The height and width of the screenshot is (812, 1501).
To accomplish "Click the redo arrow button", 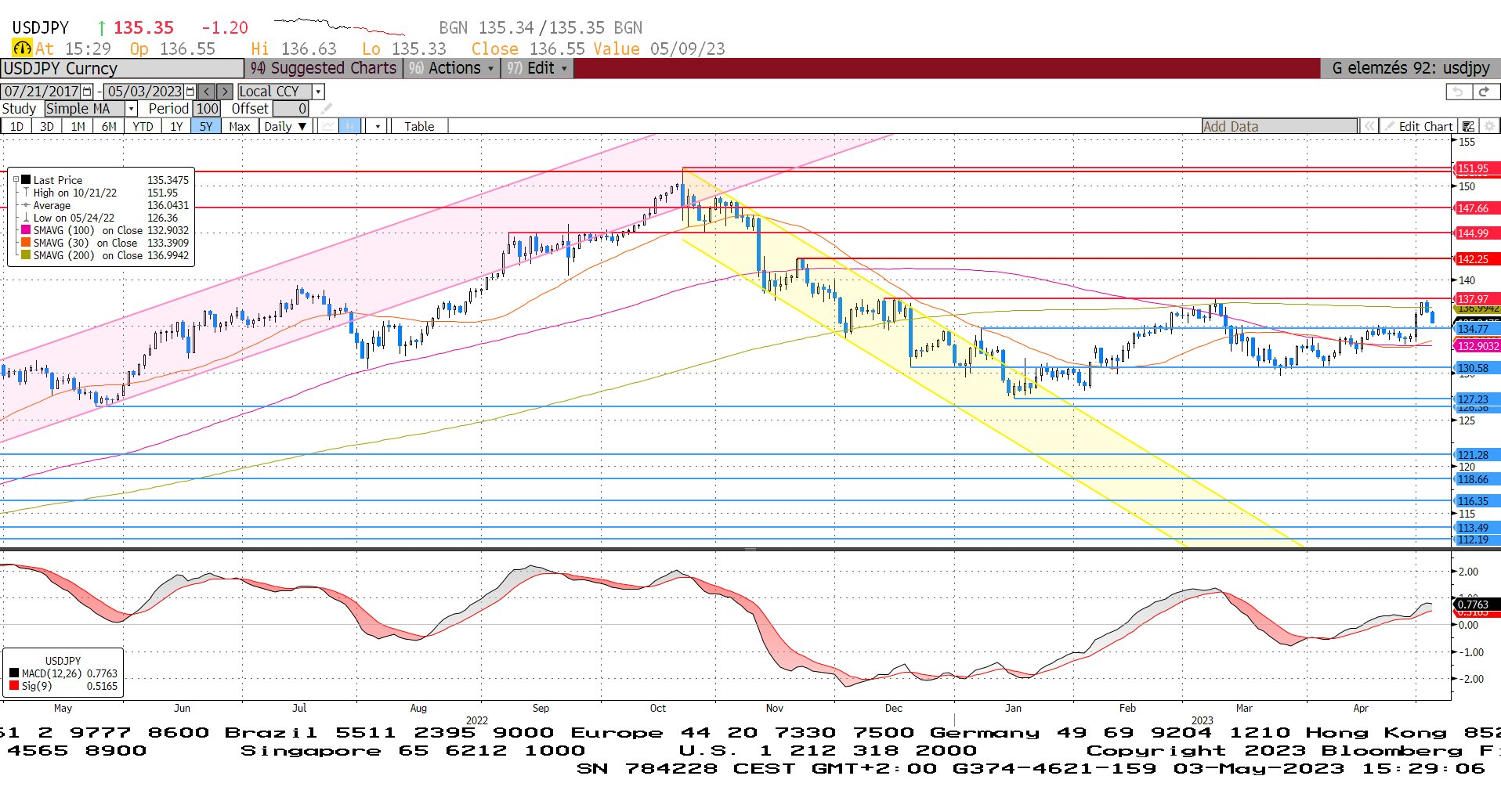I will 1484,92.
